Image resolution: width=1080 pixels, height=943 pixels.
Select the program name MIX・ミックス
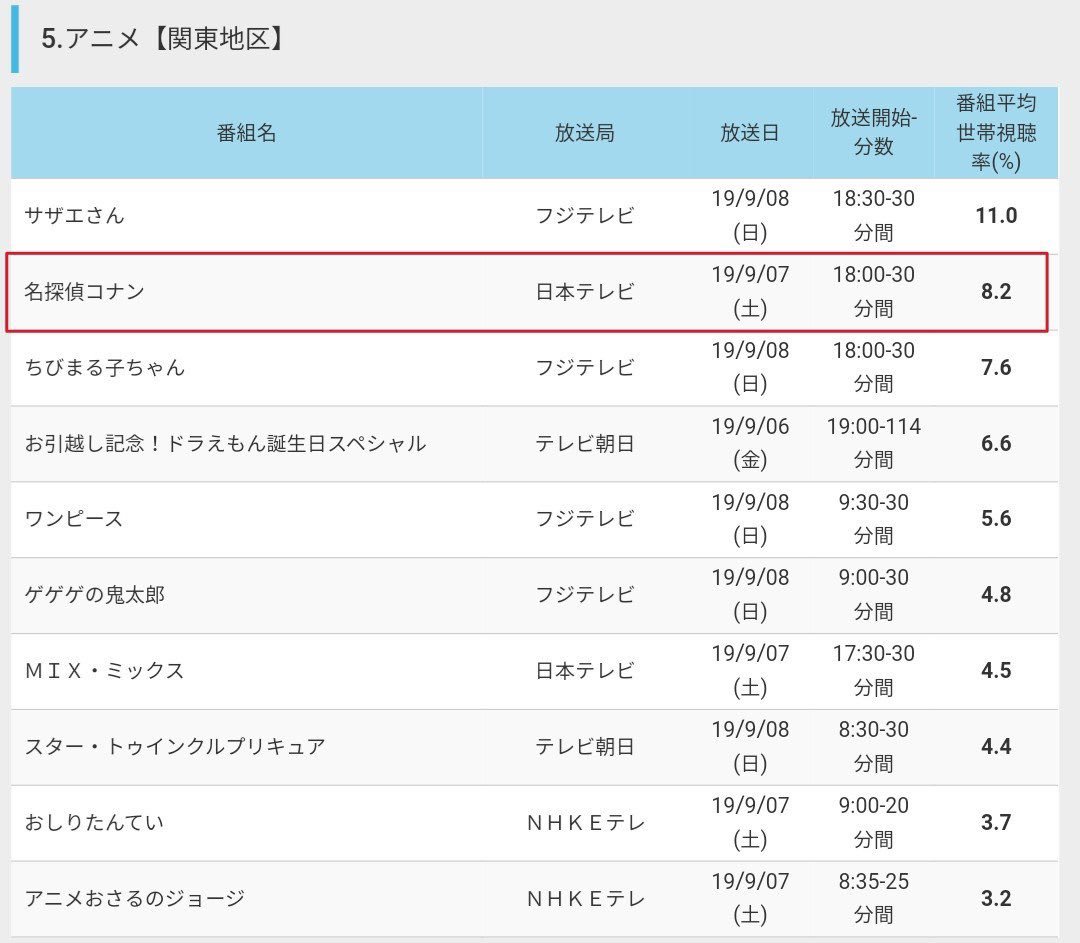[x=105, y=671]
